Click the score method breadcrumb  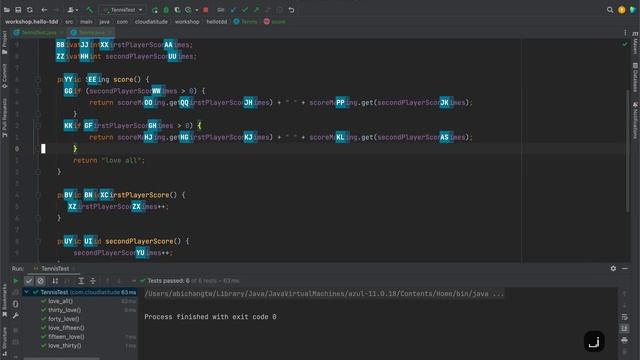(x=275, y=22)
